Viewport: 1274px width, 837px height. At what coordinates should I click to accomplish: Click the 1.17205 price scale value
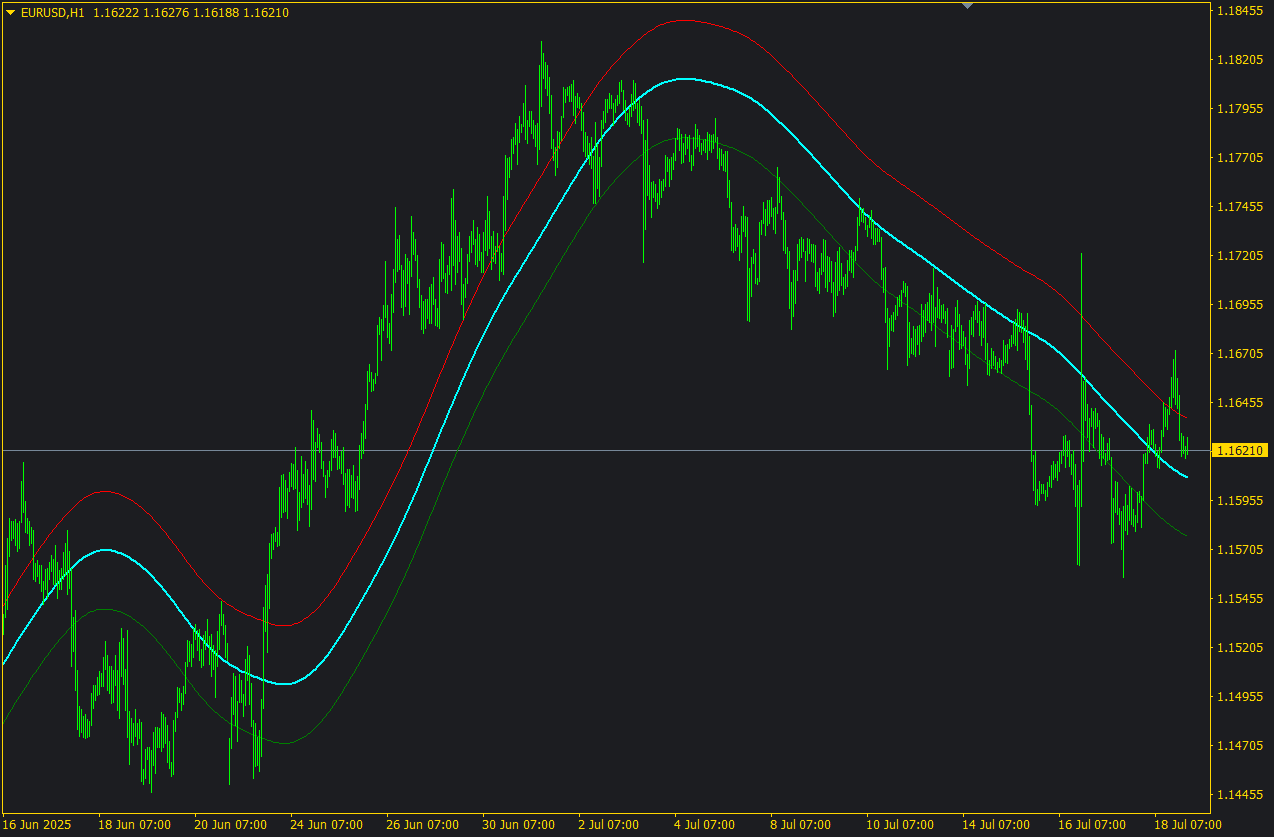pos(1240,255)
